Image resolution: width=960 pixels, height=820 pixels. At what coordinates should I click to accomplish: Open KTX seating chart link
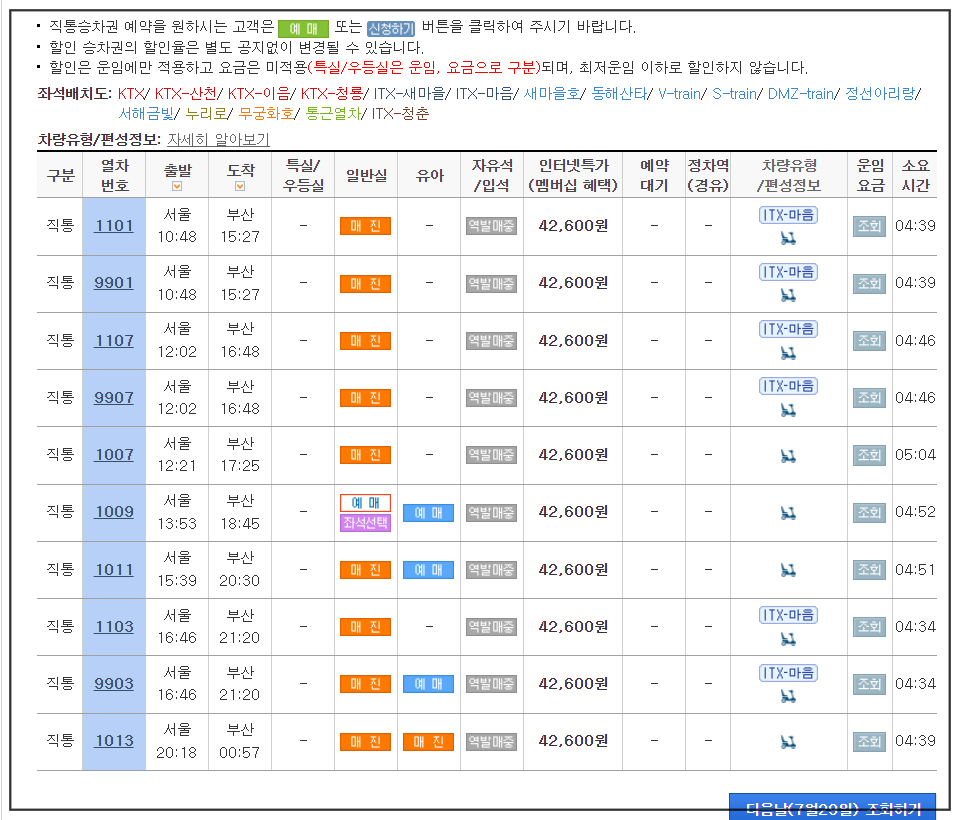pos(130,94)
